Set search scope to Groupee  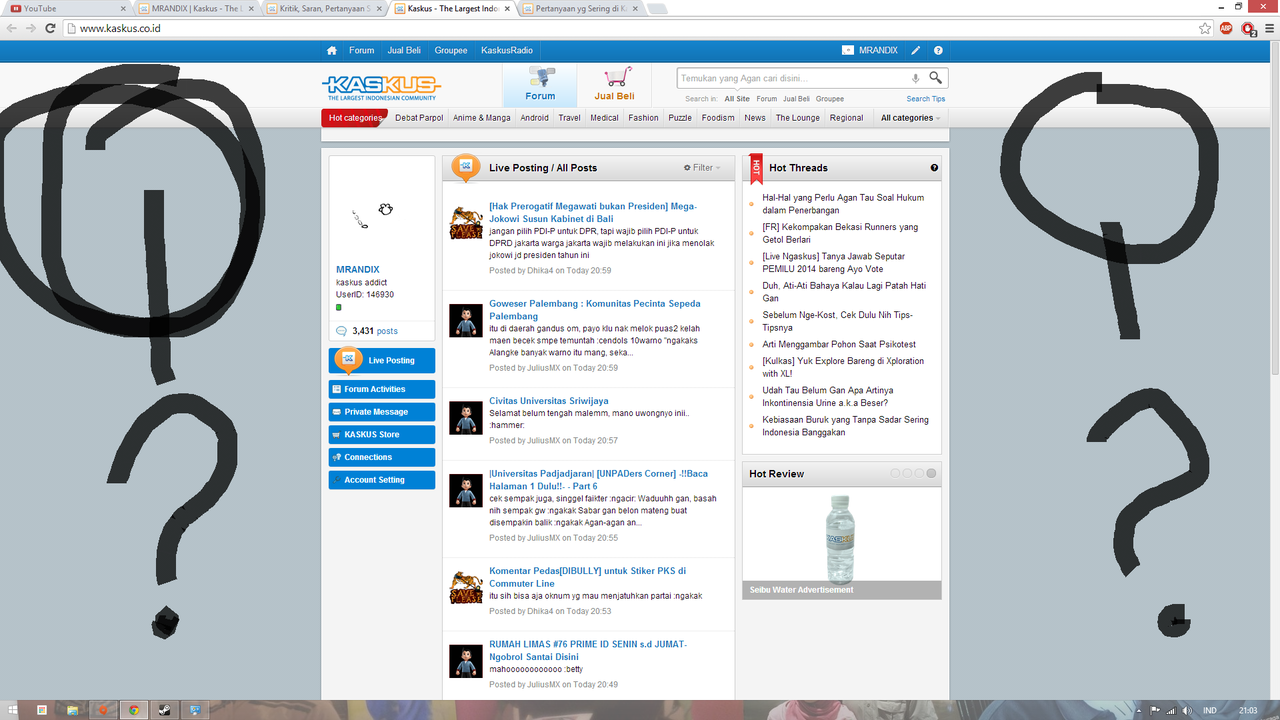tap(830, 99)
